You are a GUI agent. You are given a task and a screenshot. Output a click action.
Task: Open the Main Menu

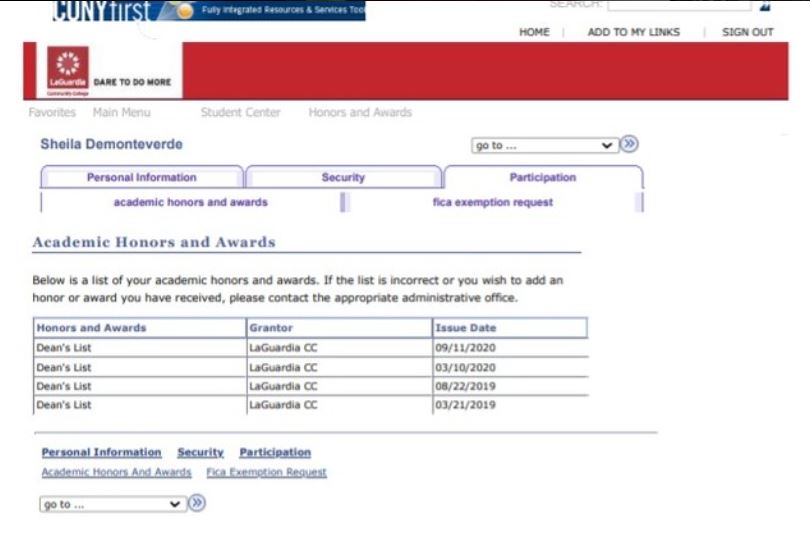pyautogui.click(x=121, y=113)
